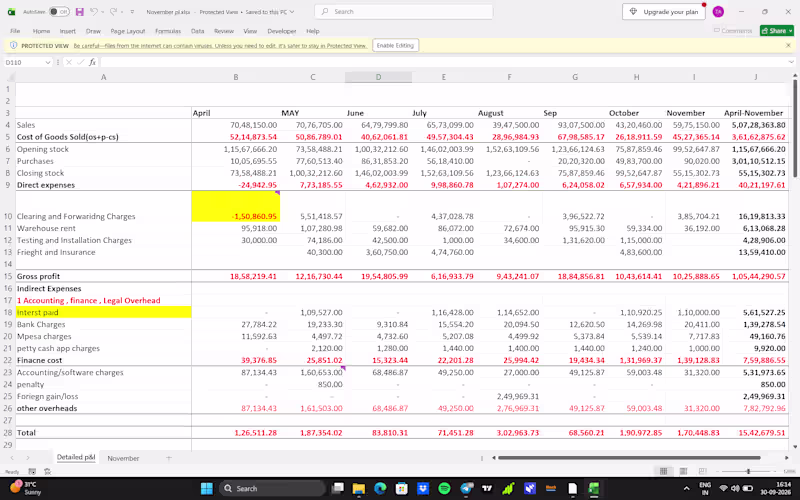Select yellow cell with -1,50,860.95

pos(236,206)
